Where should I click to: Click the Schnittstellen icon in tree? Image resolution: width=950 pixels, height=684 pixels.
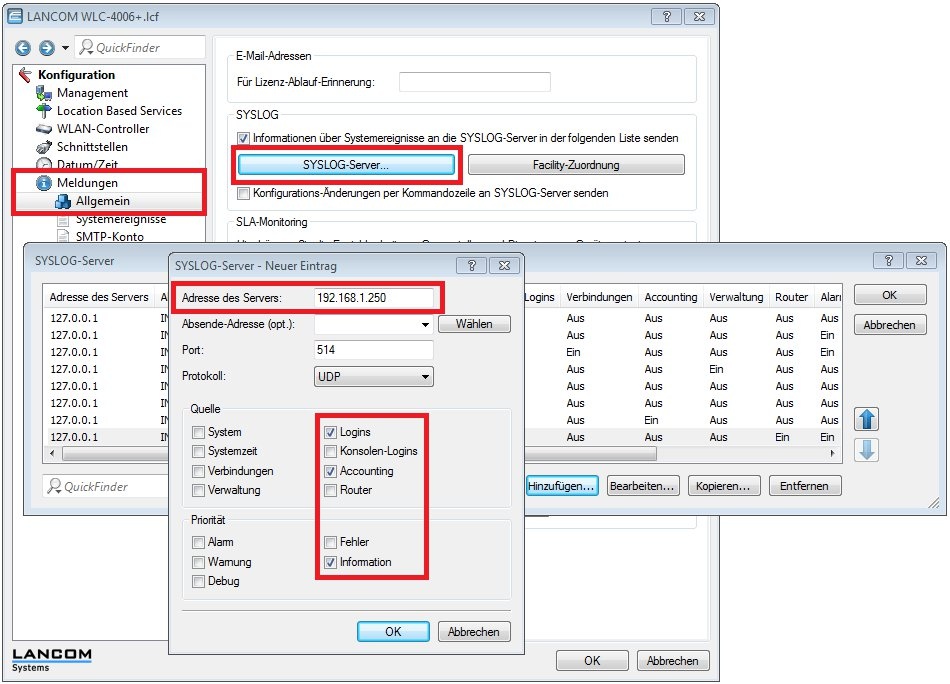coord(44,147)
